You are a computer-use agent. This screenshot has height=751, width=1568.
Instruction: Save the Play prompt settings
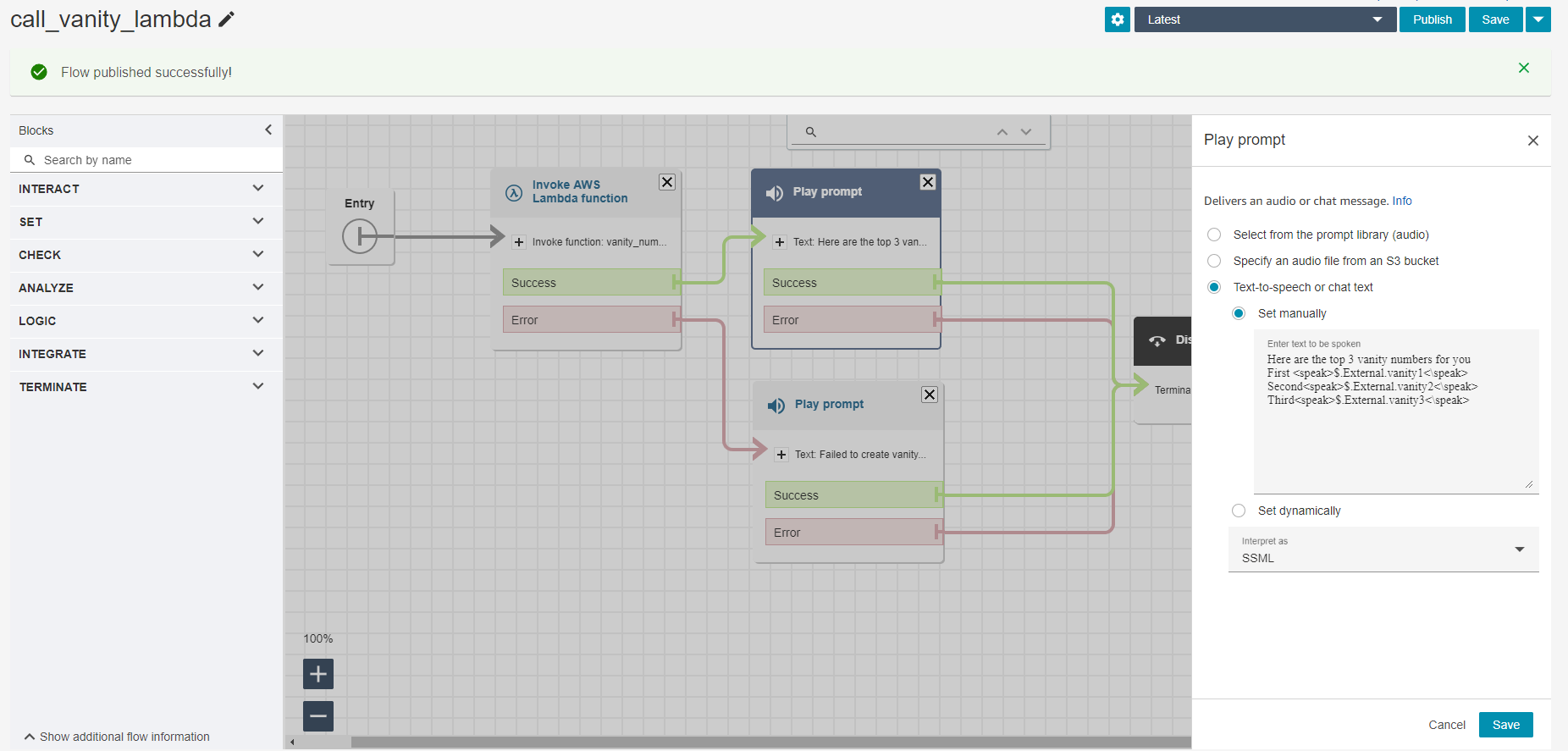coord(1506,725)
